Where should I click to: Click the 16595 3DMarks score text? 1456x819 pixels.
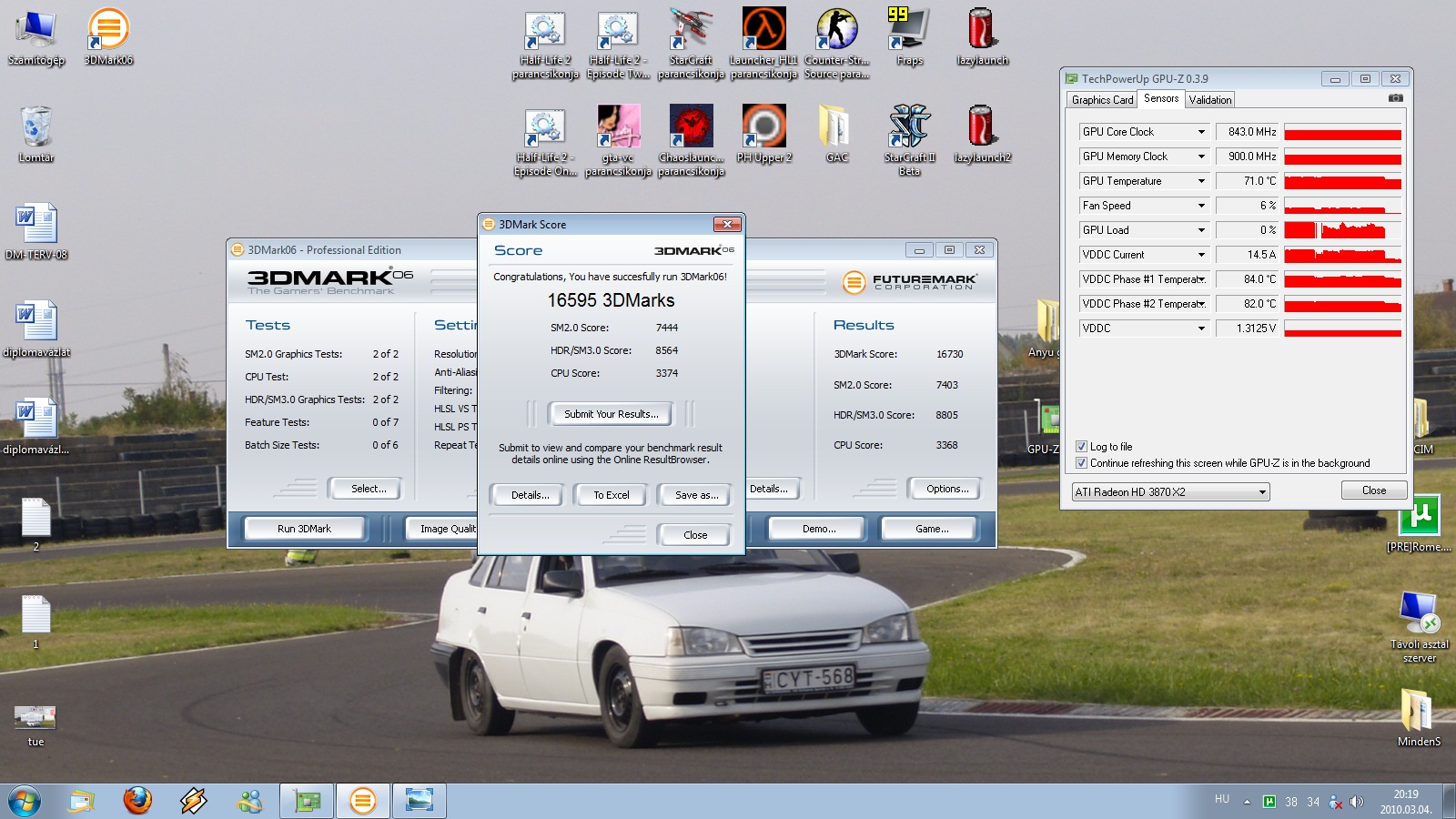point(611,300)
